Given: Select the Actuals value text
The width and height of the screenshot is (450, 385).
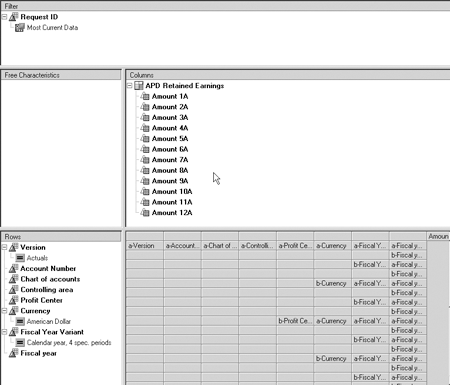Looking at the screenshot, I should pos(37,258).
